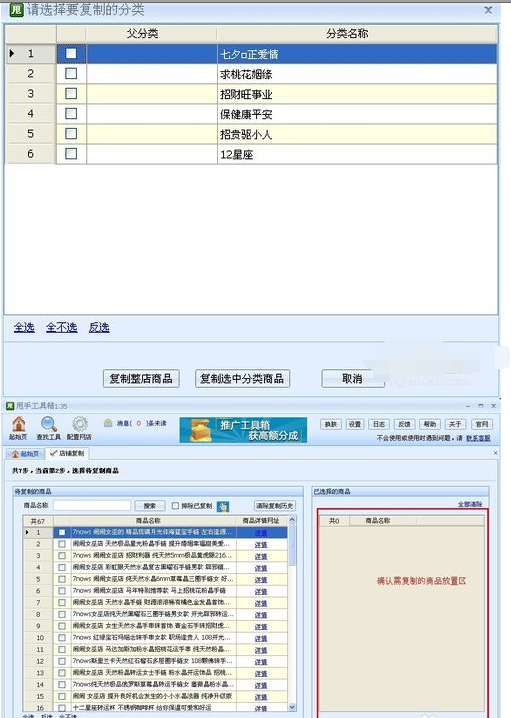Viewport: 511px width, 718px height.
Task: Click the hand icon beside 排除已复制
Action: 223,506
